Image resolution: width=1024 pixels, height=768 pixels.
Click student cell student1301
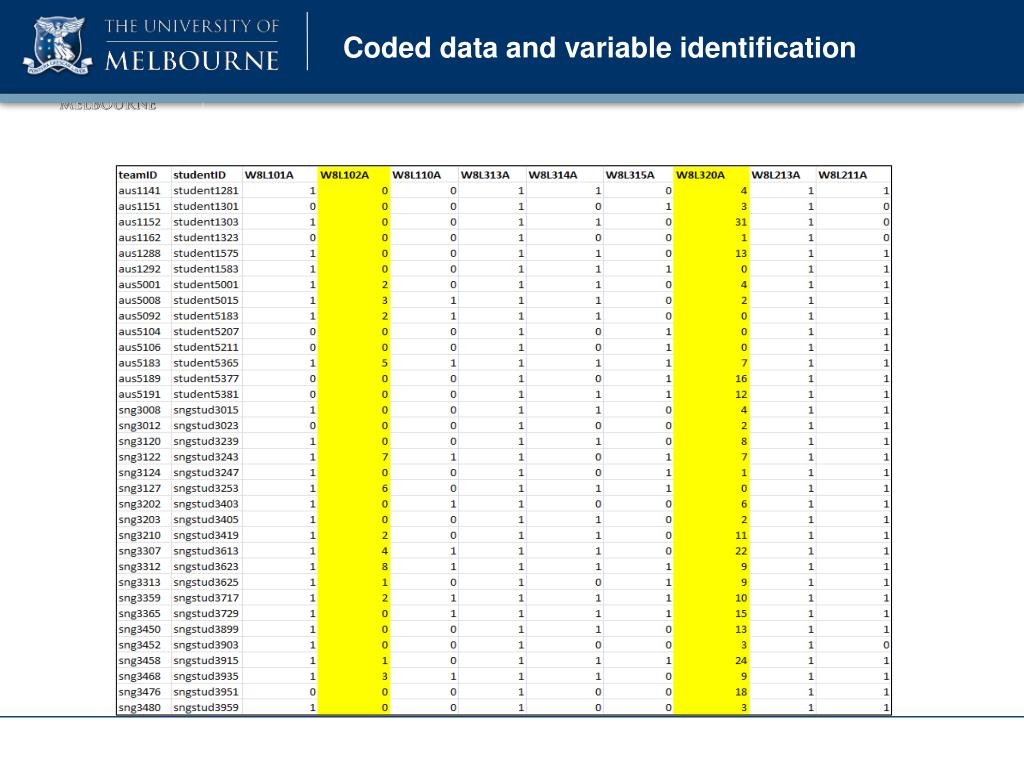(x=206, y=206)
